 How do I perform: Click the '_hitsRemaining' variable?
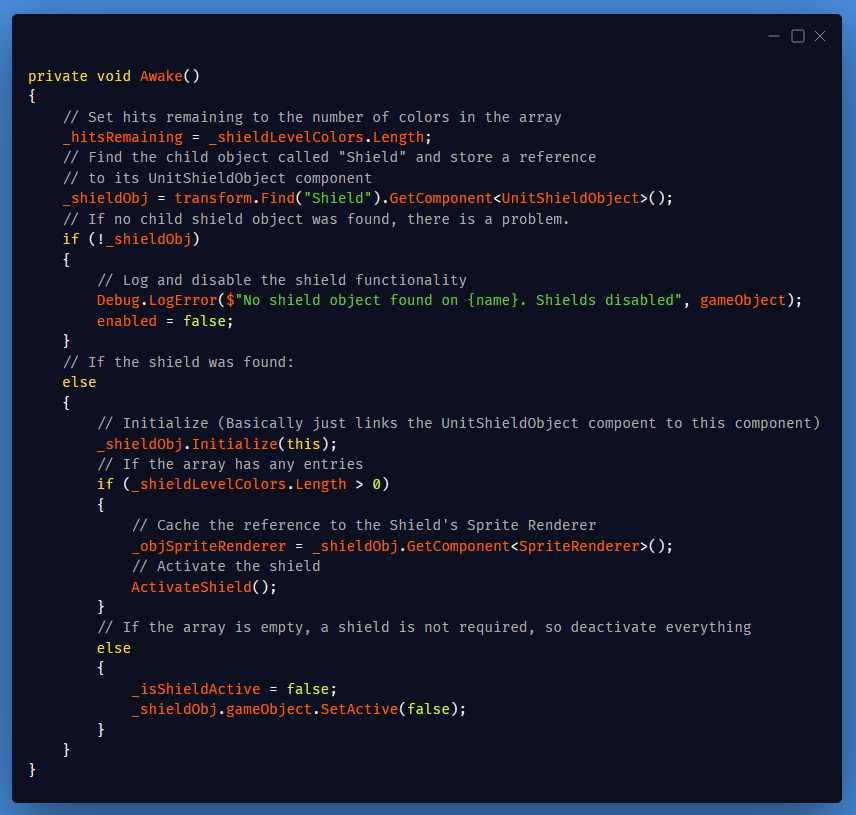coord(123,137)
